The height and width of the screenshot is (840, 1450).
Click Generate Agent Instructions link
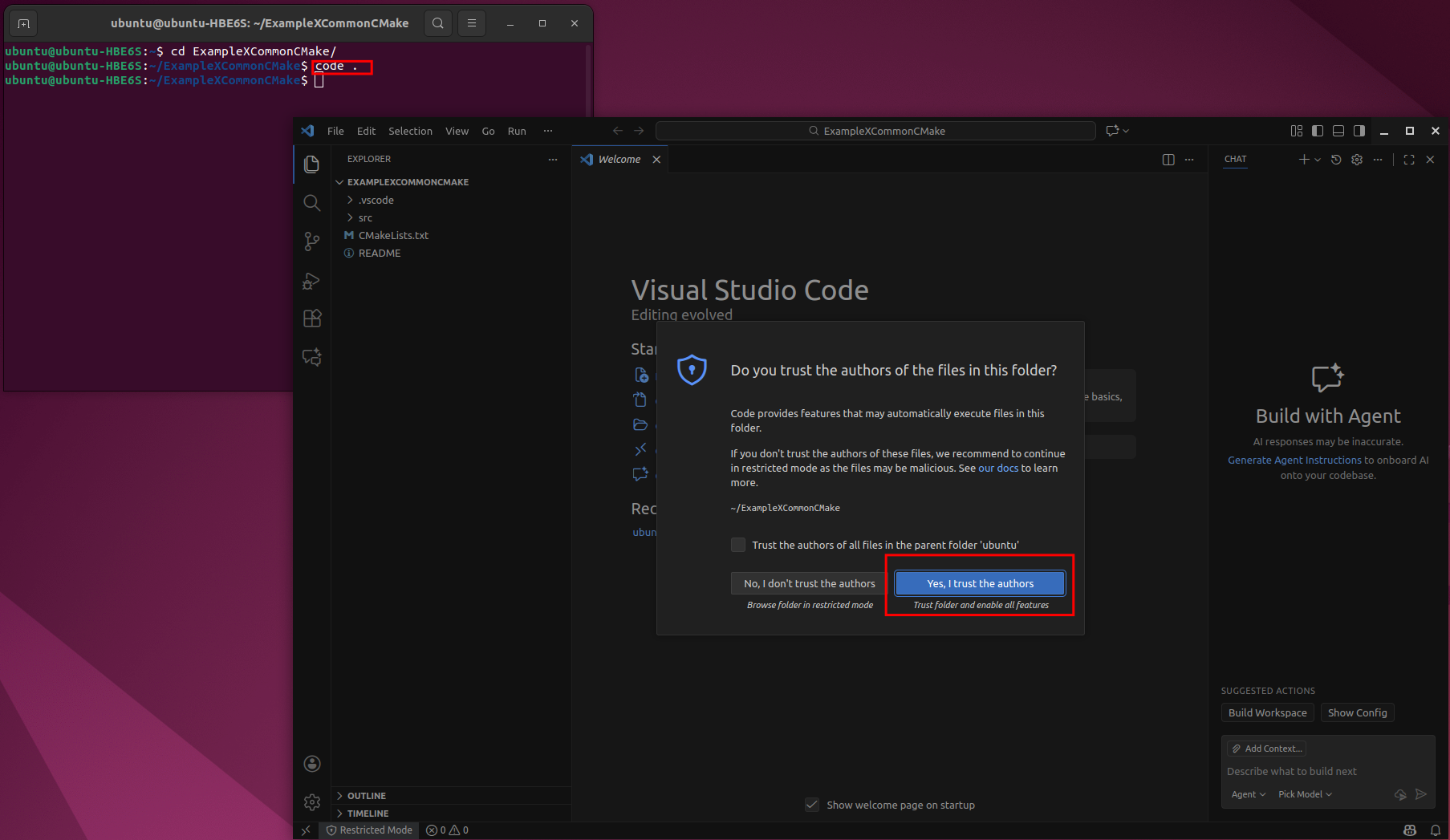click(1294, 460)
